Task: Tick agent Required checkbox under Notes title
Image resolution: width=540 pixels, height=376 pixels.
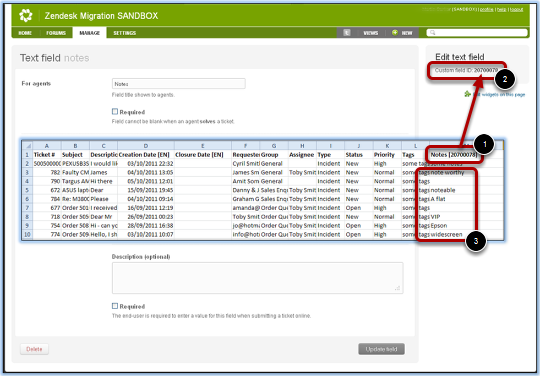Action: point(115,111)
